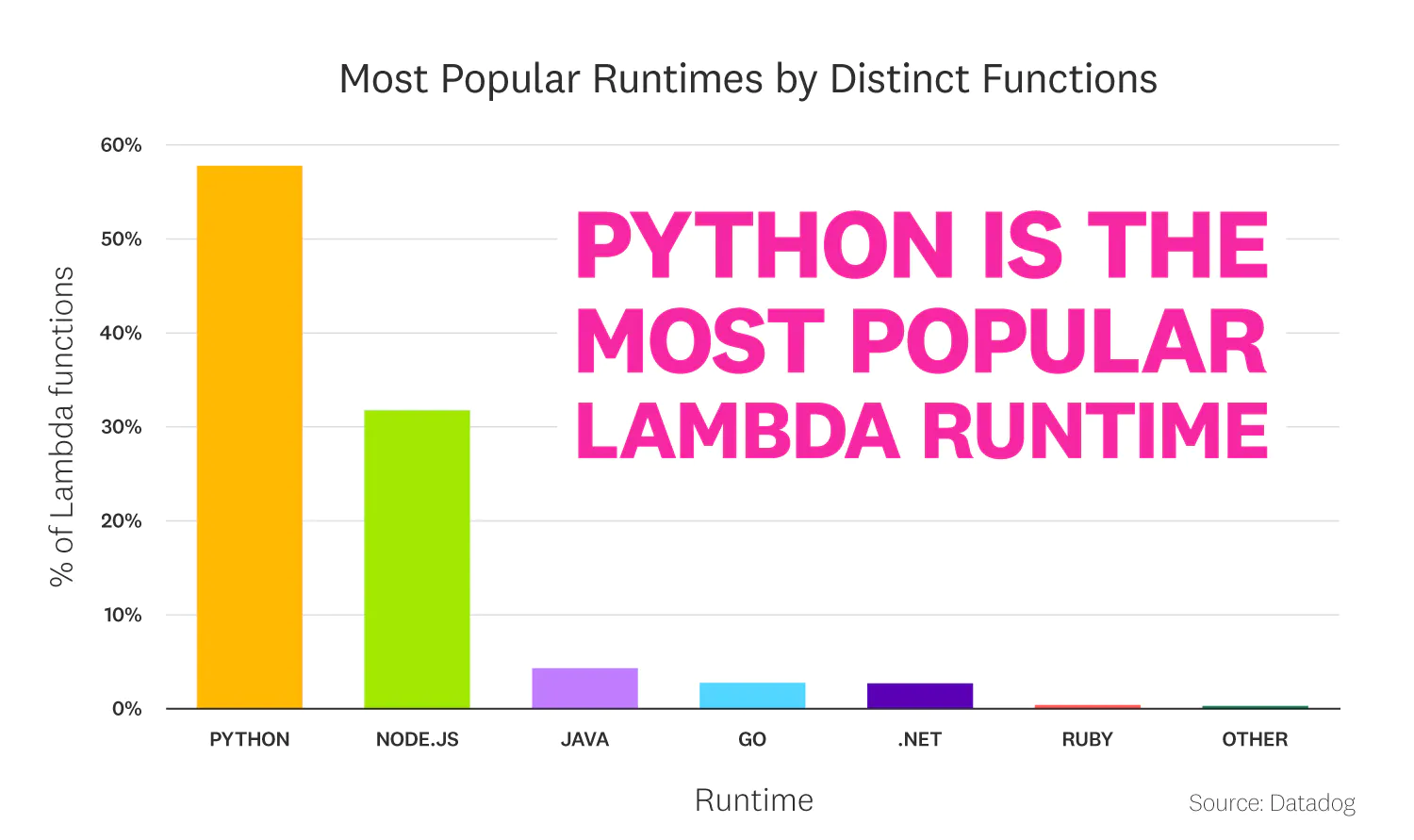Click the orange Python bar
The image size is (1414, 840).
(250, 436)
